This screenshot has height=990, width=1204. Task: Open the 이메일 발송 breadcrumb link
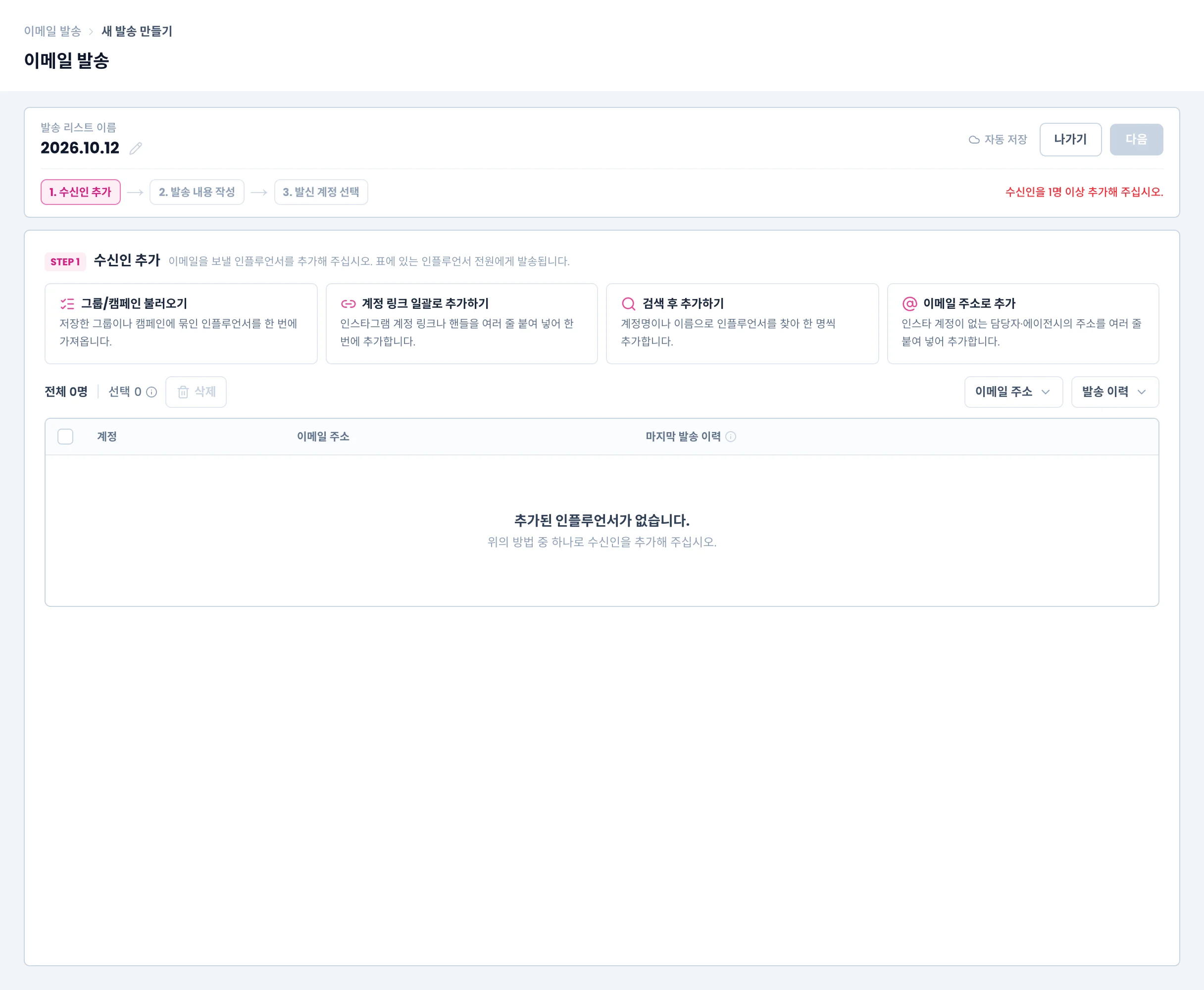coord(52,31)
